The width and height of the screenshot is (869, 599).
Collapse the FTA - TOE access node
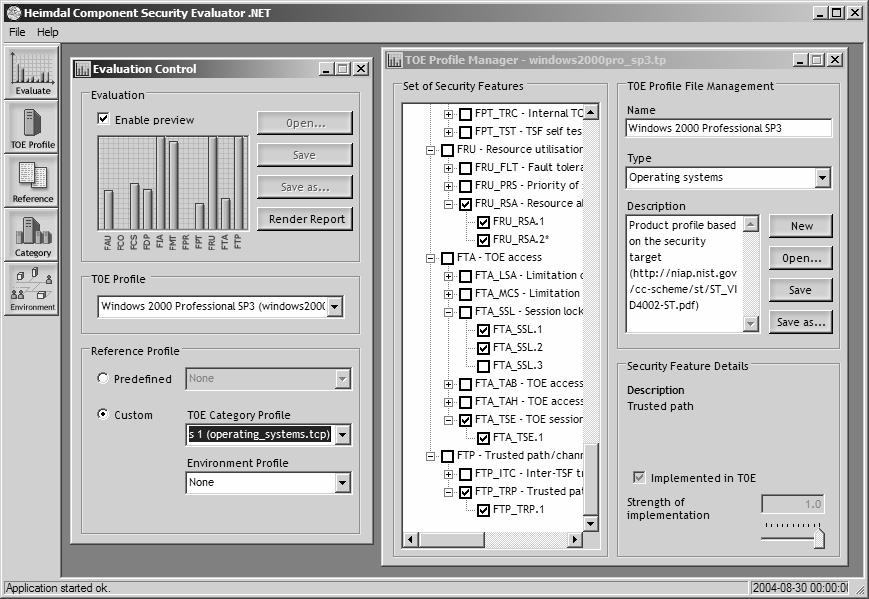(x=430, y=258)
